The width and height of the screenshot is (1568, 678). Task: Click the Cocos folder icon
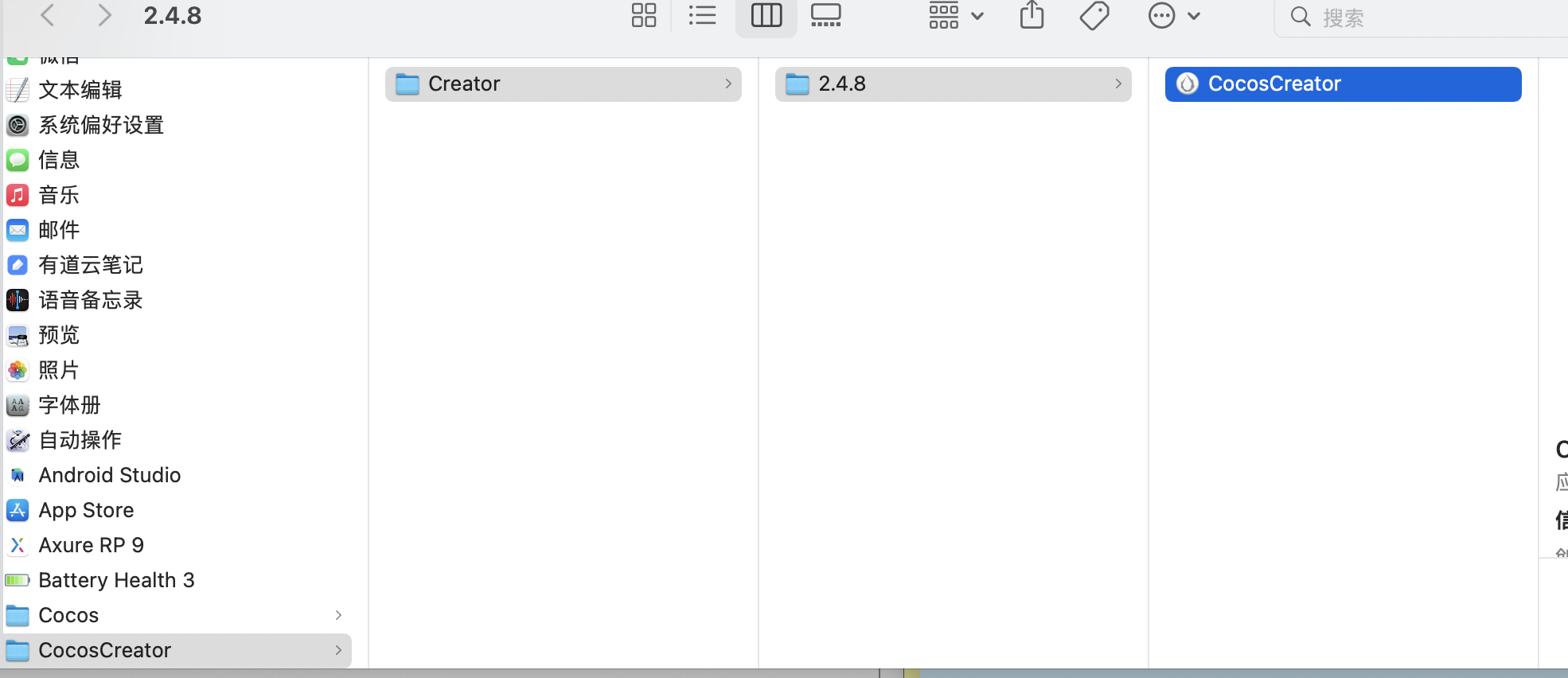coord(18,615)
